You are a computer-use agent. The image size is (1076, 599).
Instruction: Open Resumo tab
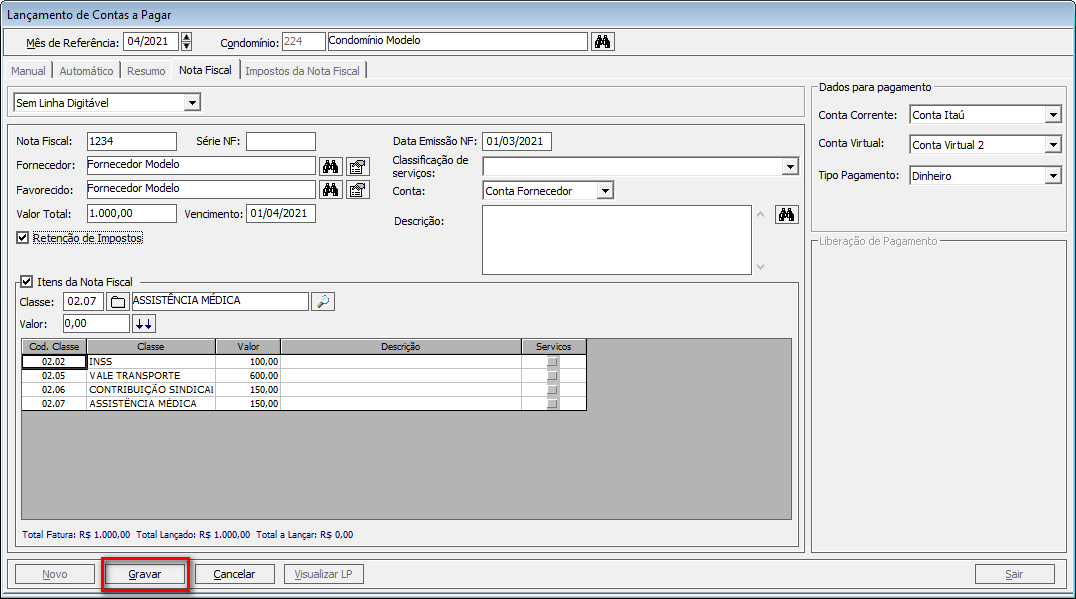coord(146,71)
